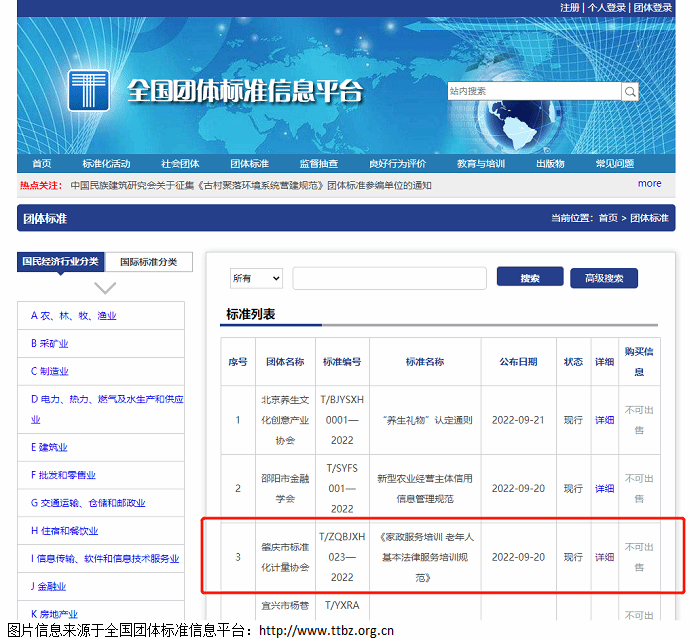Viewport: 700px width, 639px height.
Task: Open 标准化活动 menu item
Action: (106, 163)
